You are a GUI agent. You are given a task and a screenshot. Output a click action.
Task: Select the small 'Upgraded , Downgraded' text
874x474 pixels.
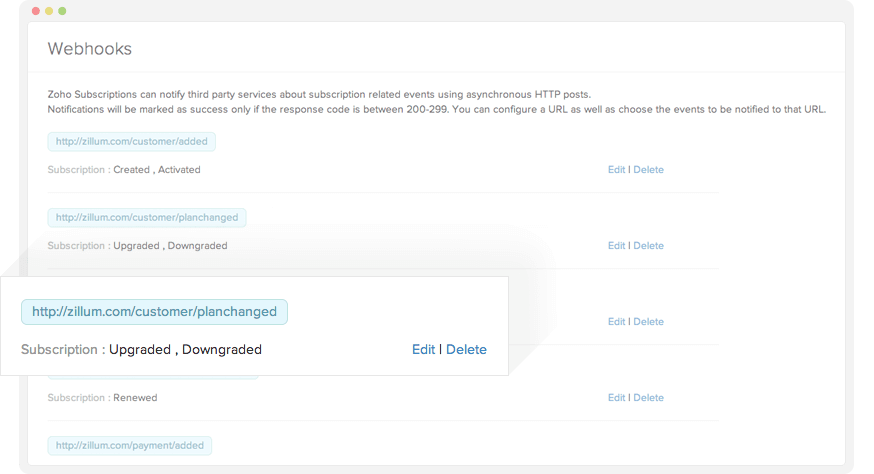click(x=170, y=245)
